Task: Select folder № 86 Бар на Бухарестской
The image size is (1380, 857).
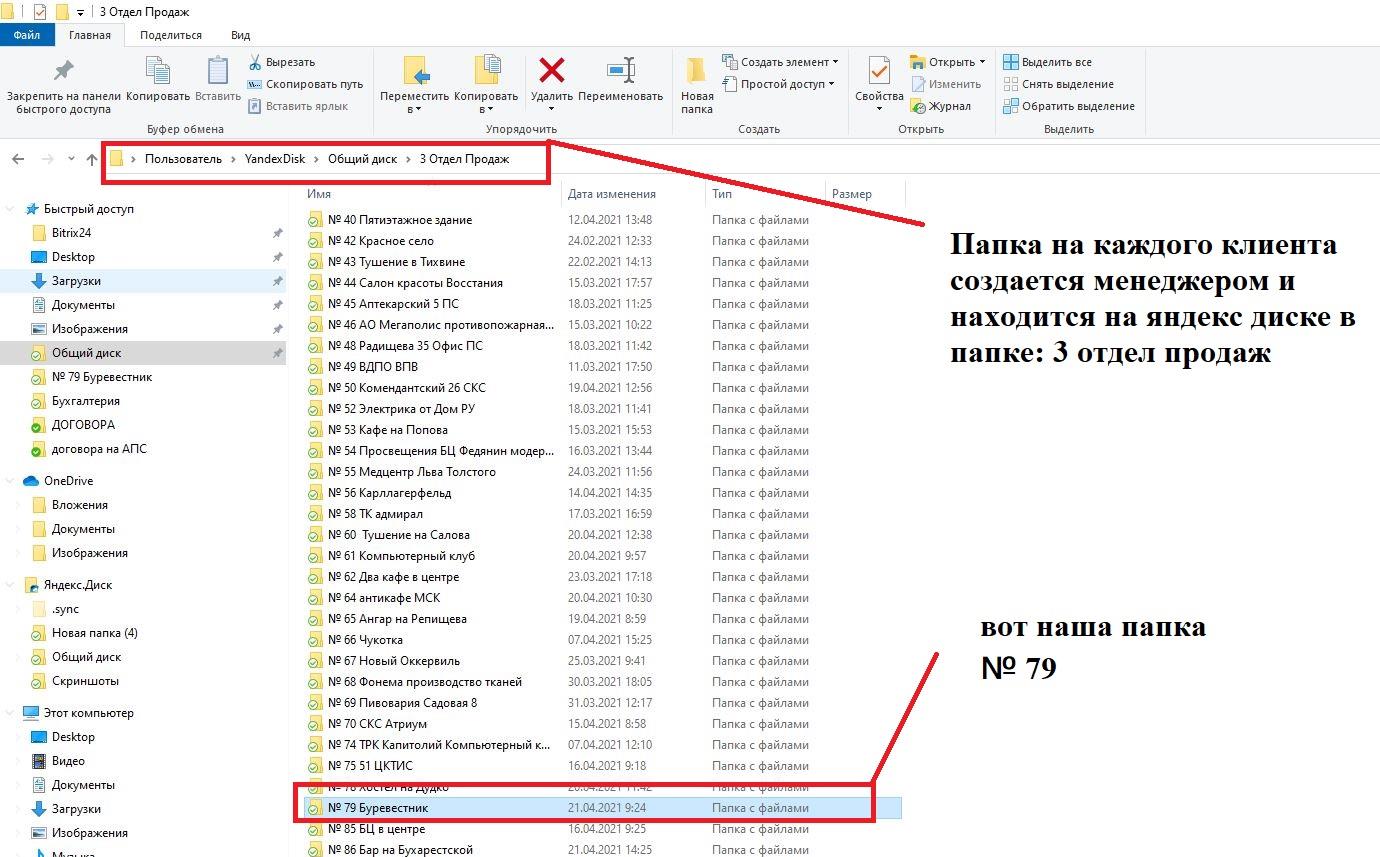Action: tap(601, 850)
